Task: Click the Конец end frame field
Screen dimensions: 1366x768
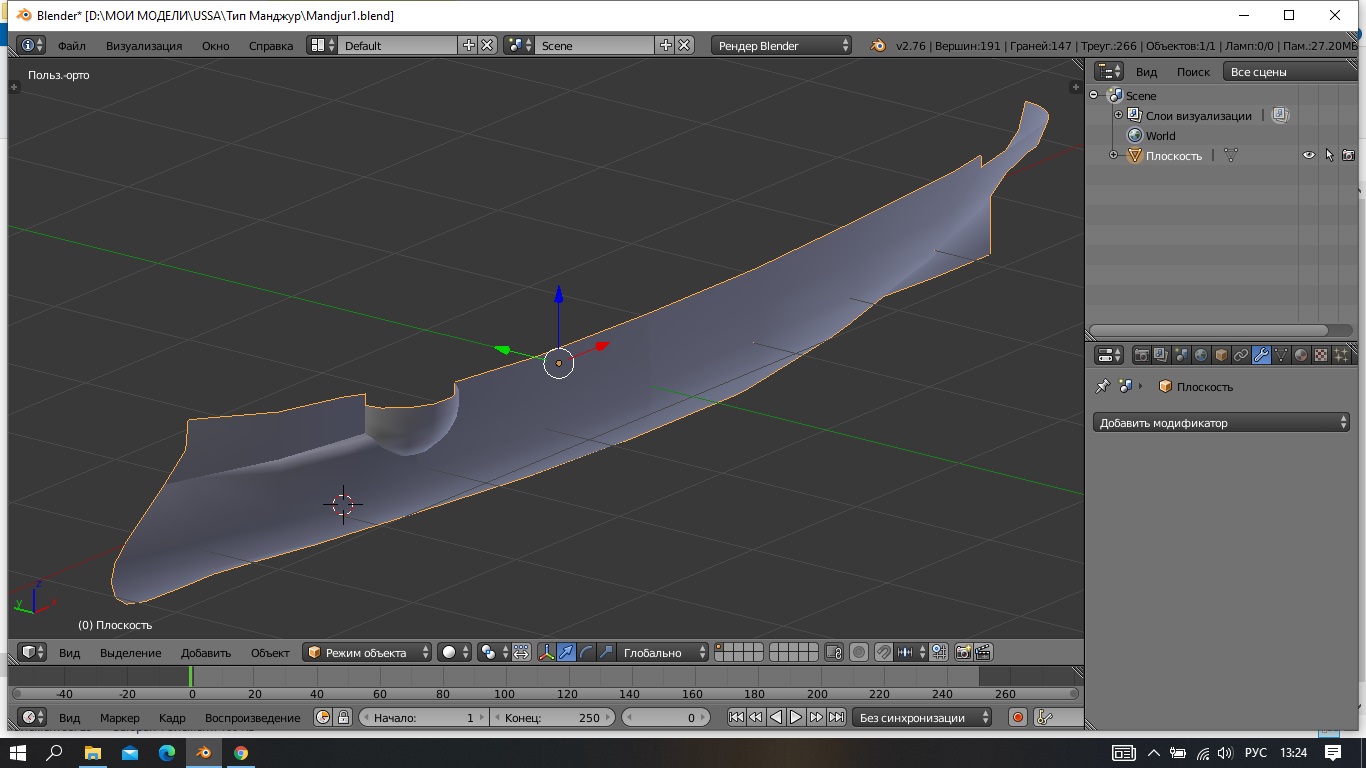Action: point(553,717)
